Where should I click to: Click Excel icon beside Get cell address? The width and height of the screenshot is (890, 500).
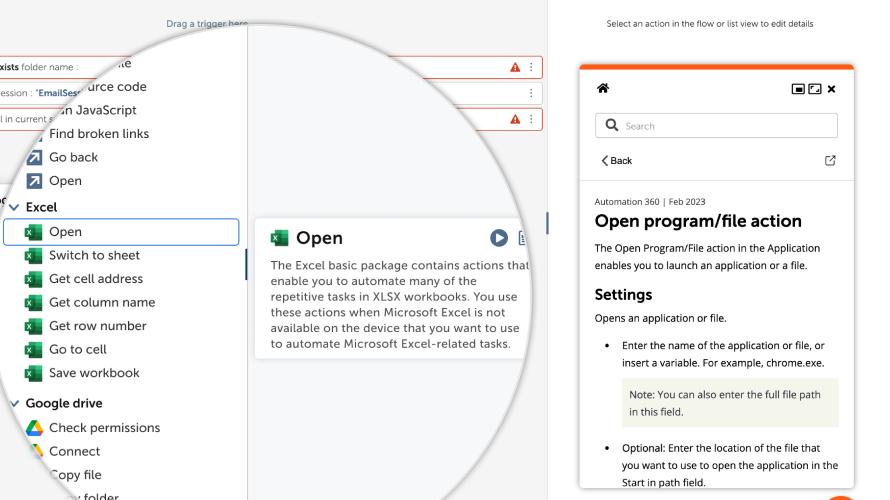33,279
